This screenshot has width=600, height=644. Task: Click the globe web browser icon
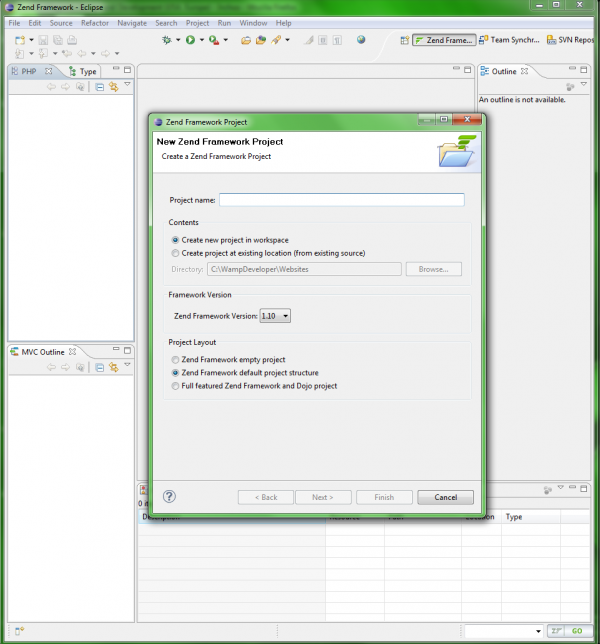click(361, 40)
